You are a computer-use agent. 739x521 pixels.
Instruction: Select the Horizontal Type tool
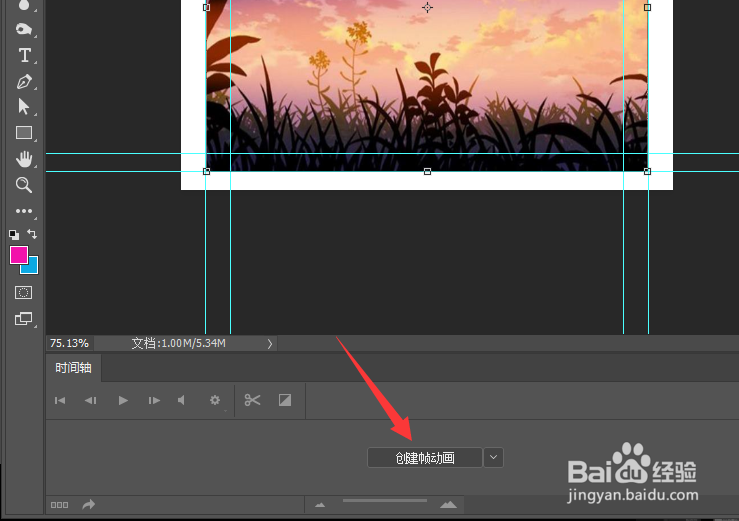pos(24,55)
